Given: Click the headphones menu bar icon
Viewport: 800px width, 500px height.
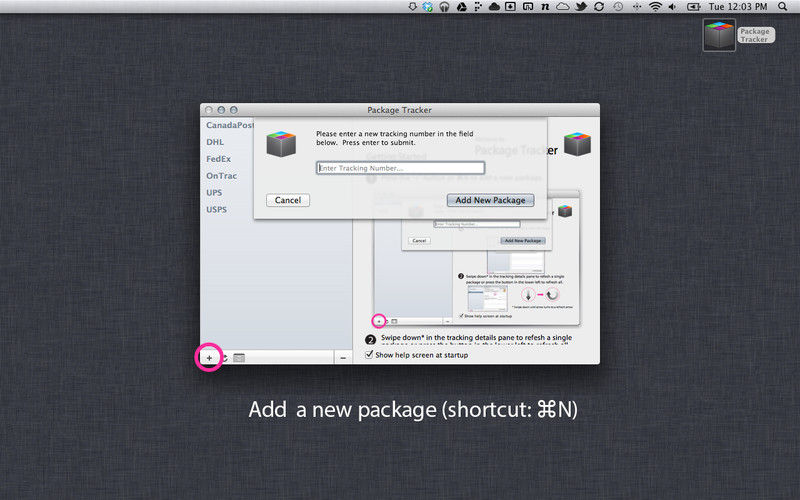Looking at the screenshot, I should click(x=444, y=7).
